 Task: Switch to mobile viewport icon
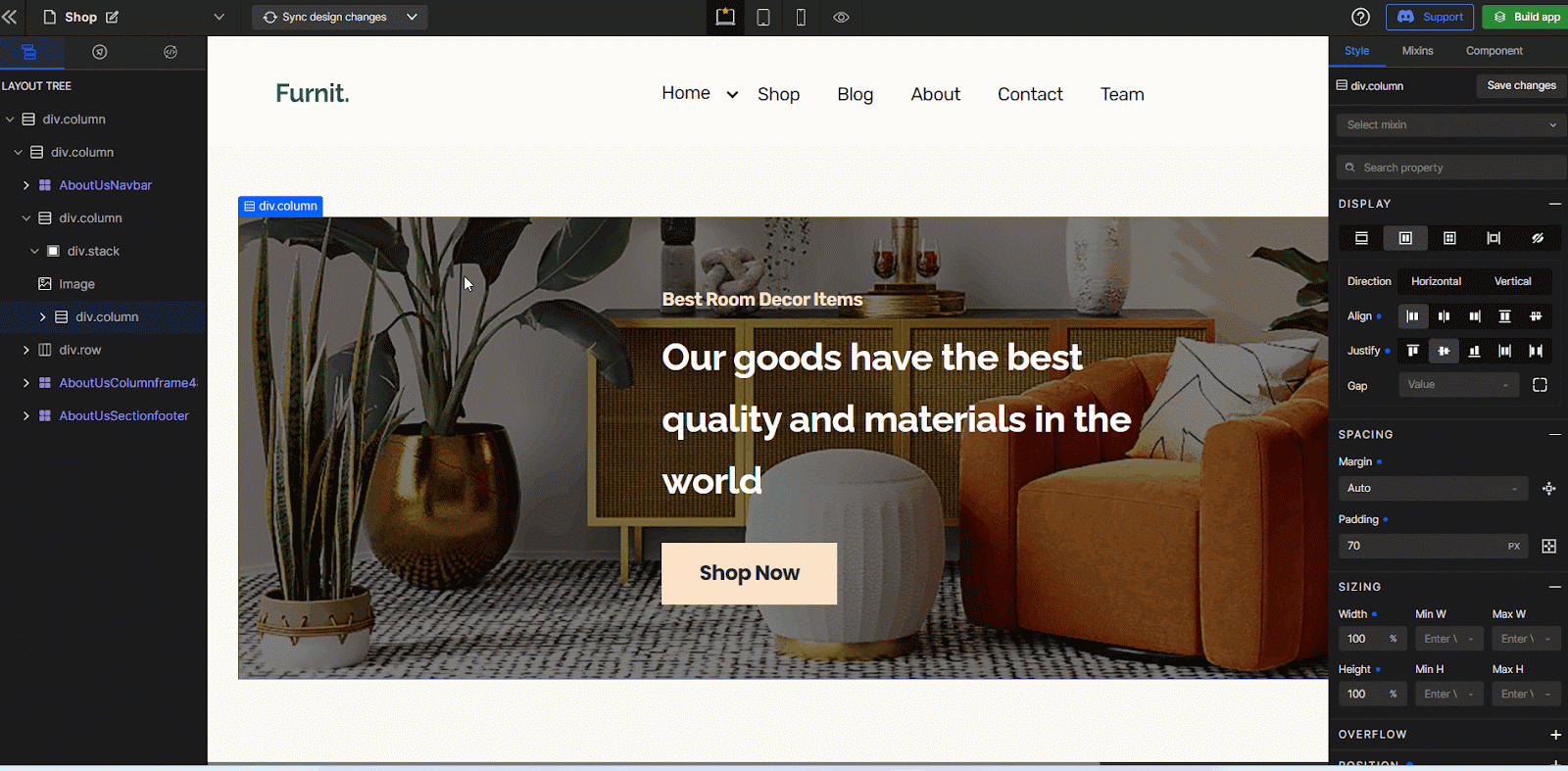(801, 17)
